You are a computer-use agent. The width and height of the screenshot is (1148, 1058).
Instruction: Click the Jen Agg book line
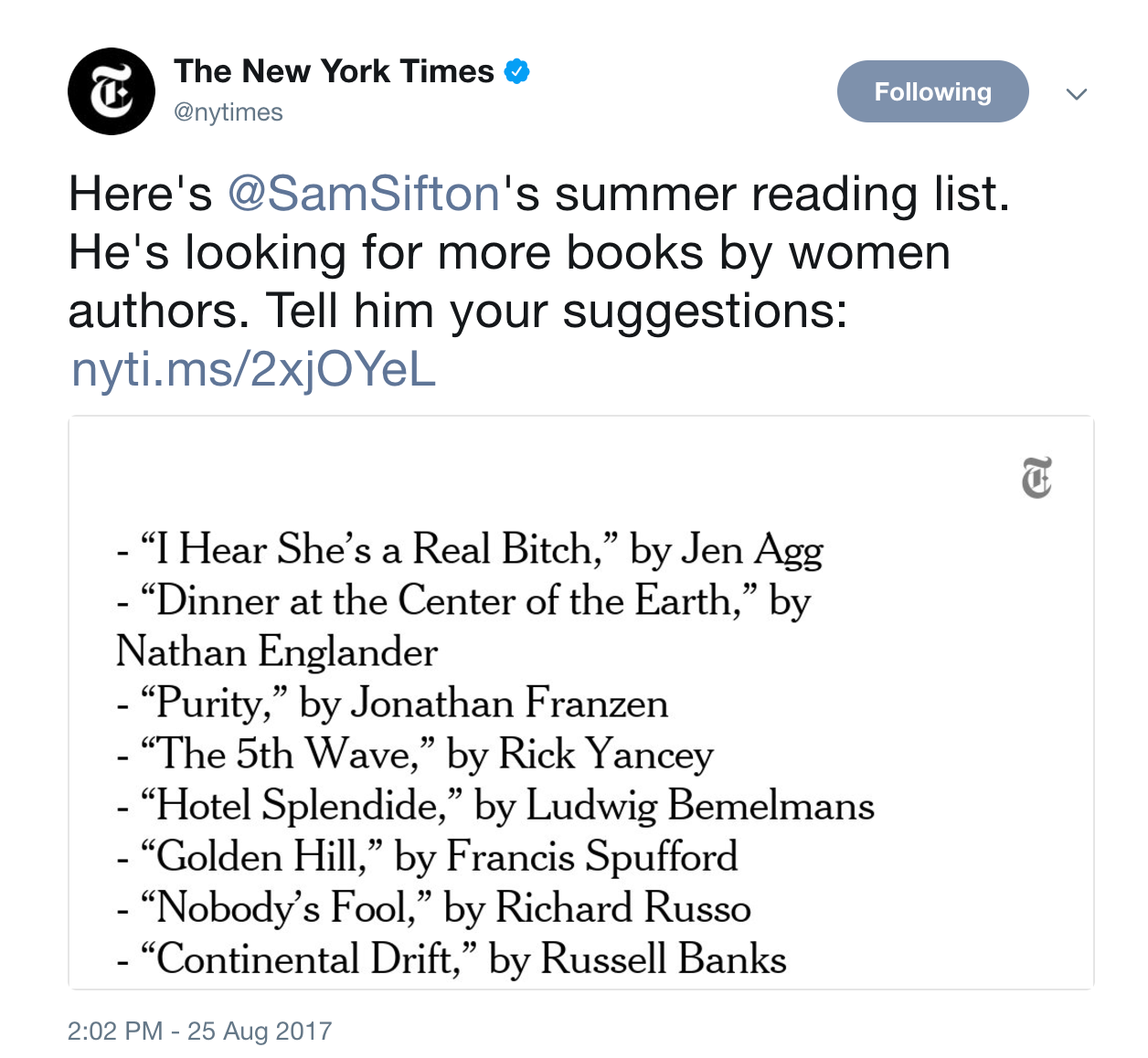[x=471, y=549]
